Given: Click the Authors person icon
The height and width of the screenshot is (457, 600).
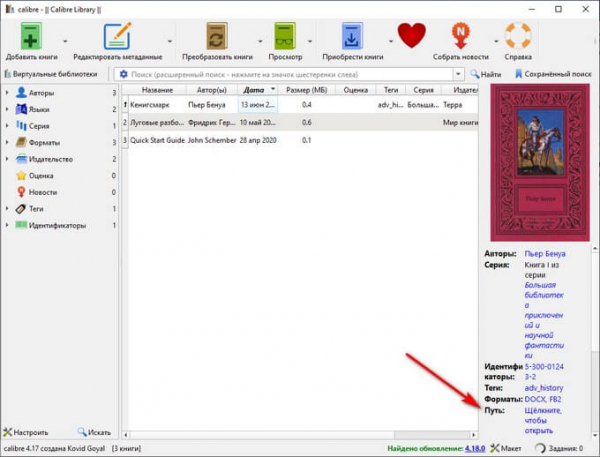Looking at the screenshot, I should [x=21, y=92].
